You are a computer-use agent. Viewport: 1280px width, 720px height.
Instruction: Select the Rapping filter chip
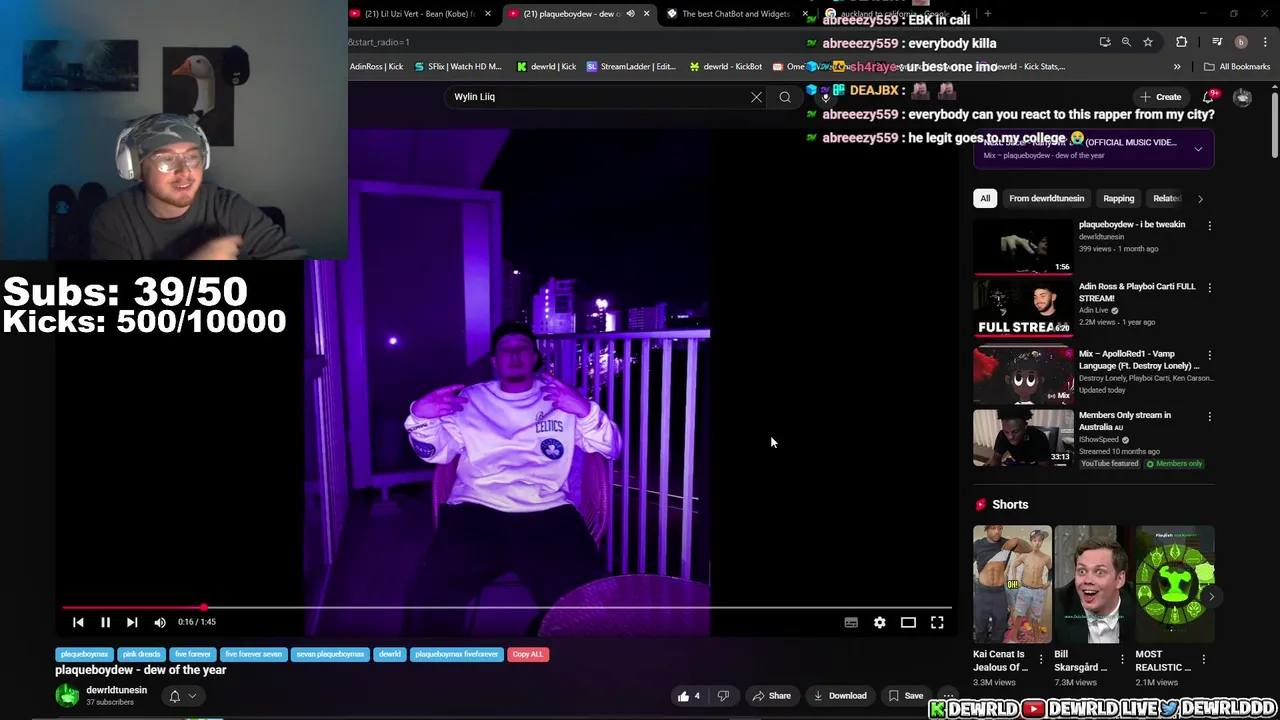point(1118,198)
